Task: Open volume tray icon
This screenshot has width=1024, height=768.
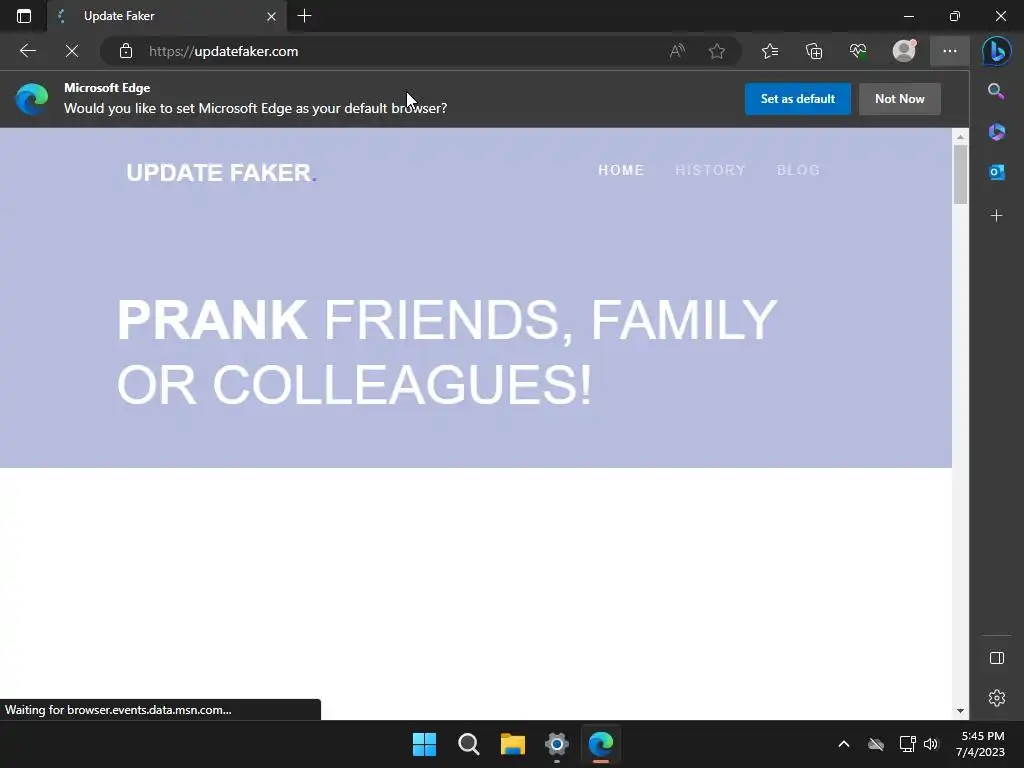Action: (x=931, y=744)
